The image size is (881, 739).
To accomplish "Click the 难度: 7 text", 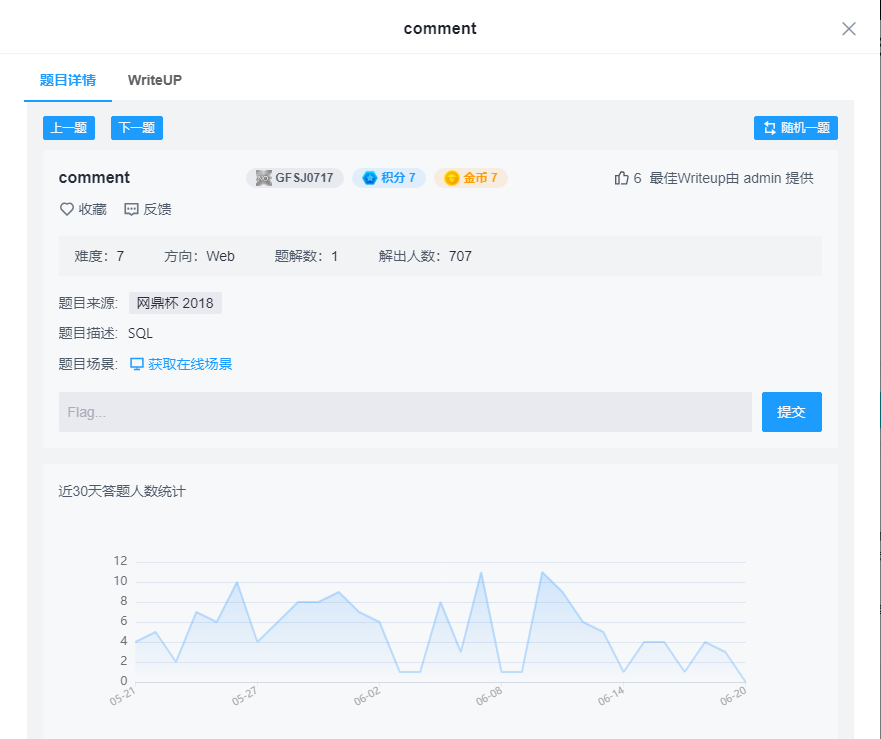I will click(99, 256).
